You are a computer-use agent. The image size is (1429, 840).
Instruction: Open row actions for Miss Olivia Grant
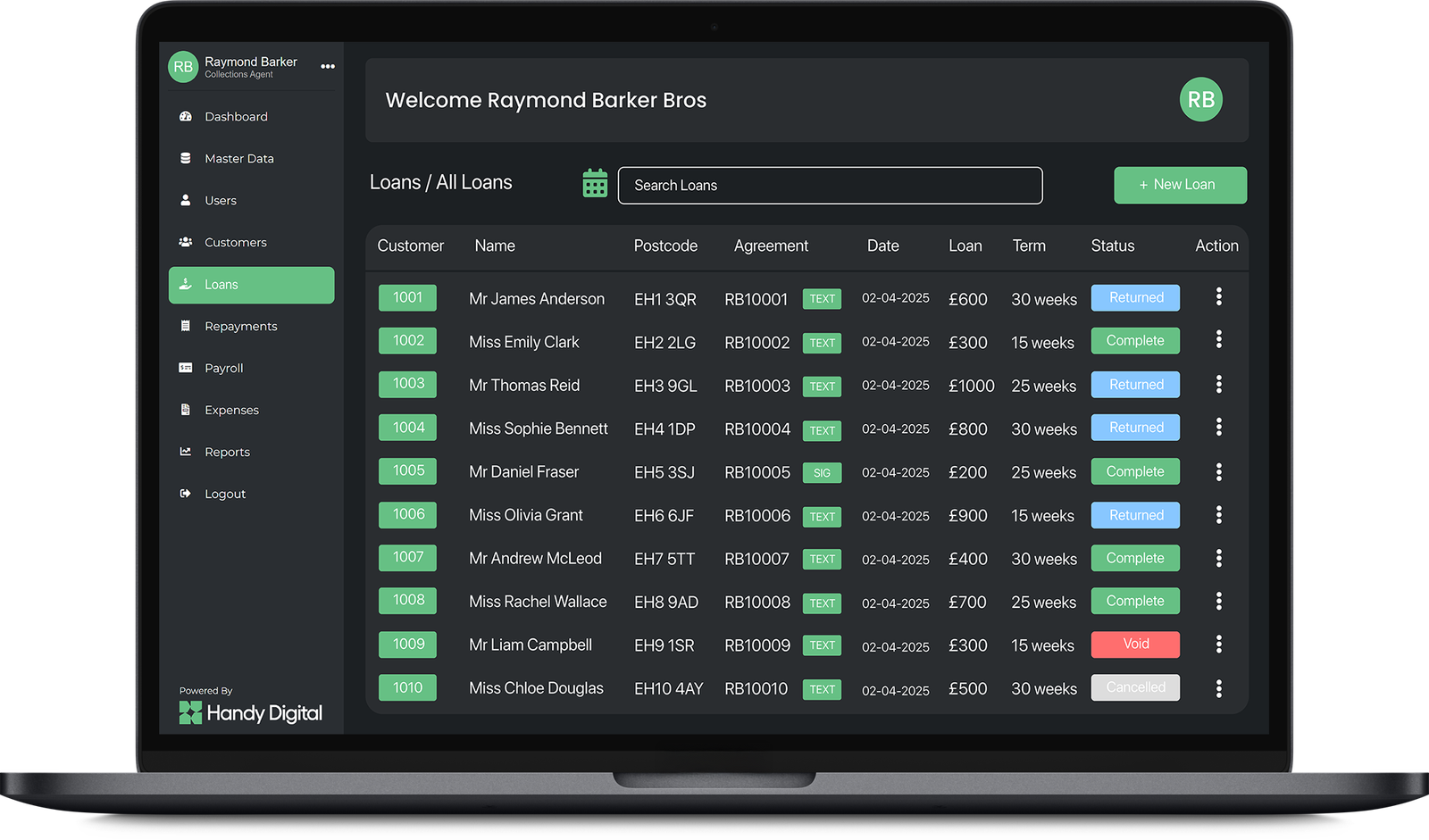point(1218,515)
